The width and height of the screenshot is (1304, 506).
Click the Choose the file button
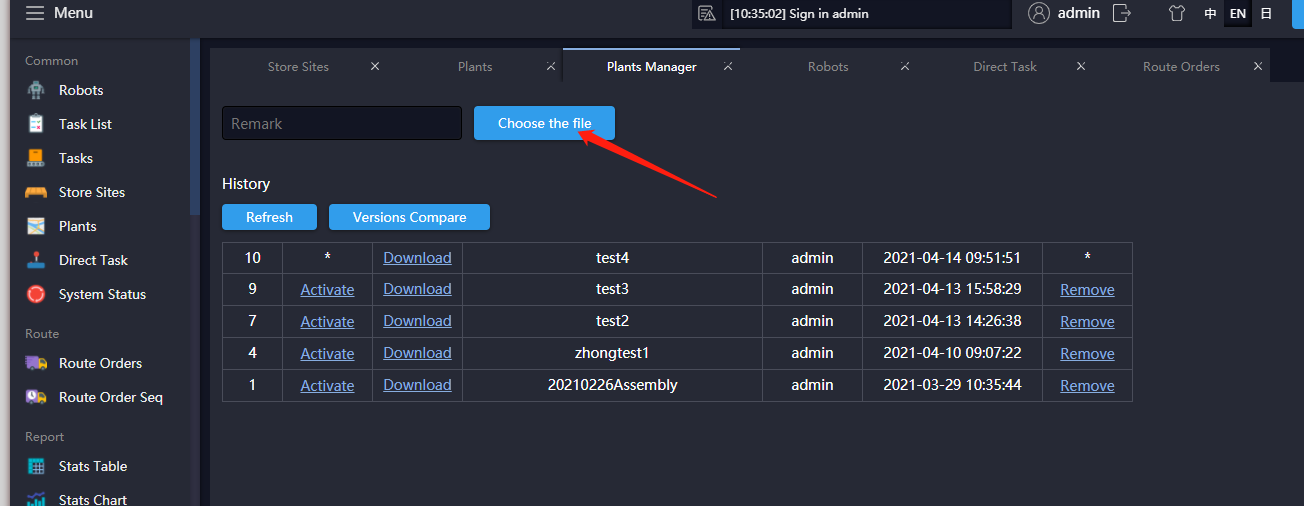pyautogui.click(x=544, y=123)
